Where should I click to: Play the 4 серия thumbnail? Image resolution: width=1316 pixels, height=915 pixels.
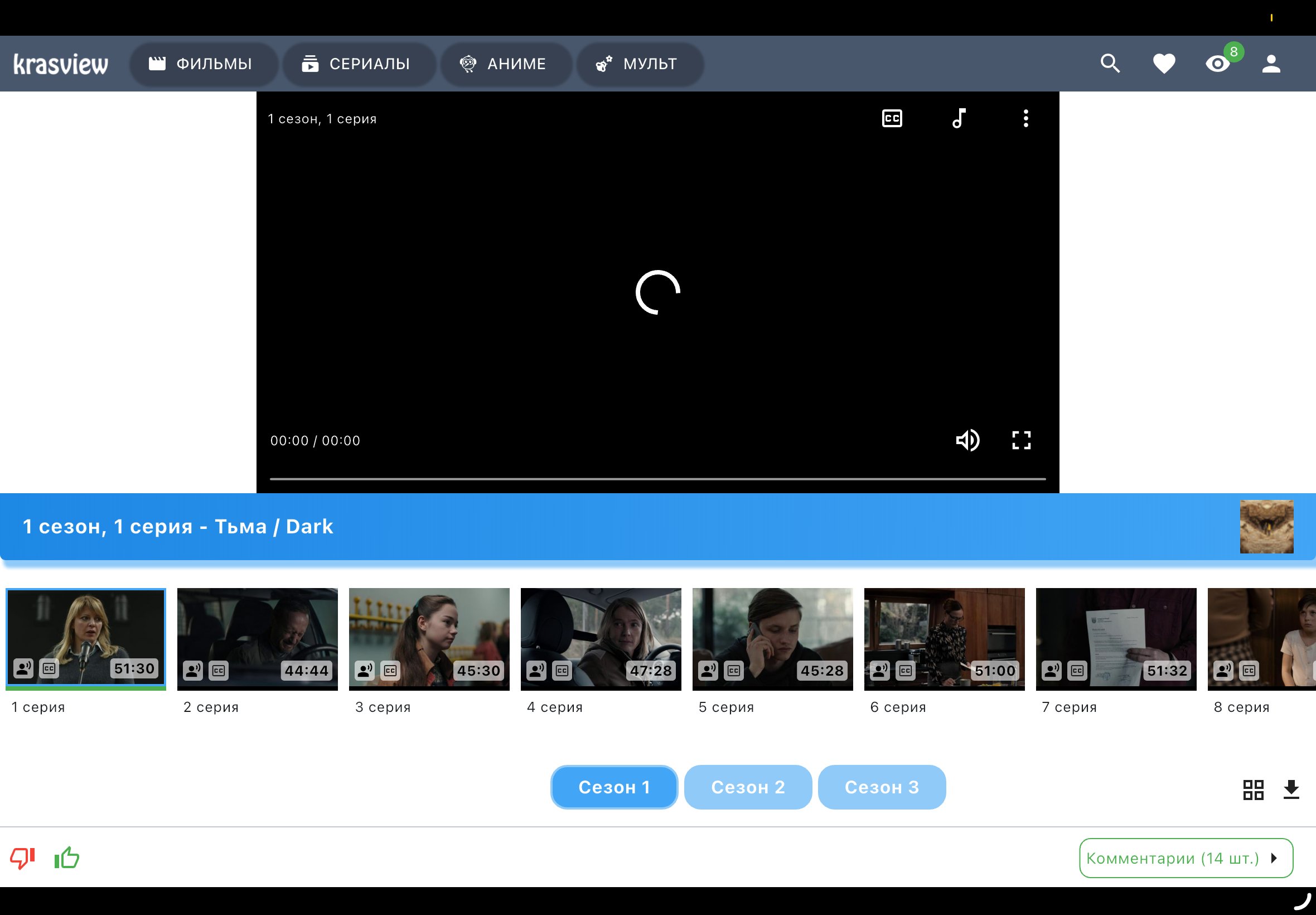(x=601, y=639)
